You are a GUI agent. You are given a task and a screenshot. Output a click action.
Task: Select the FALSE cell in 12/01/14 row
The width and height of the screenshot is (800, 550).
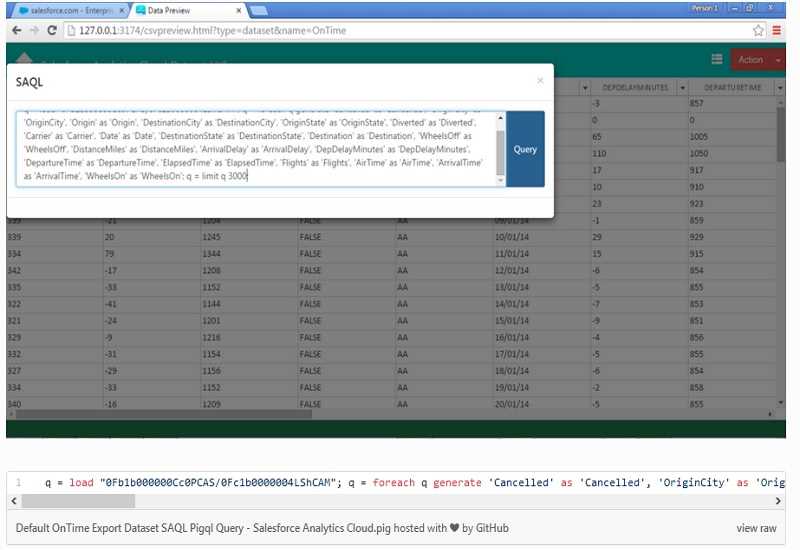(346, 270)
